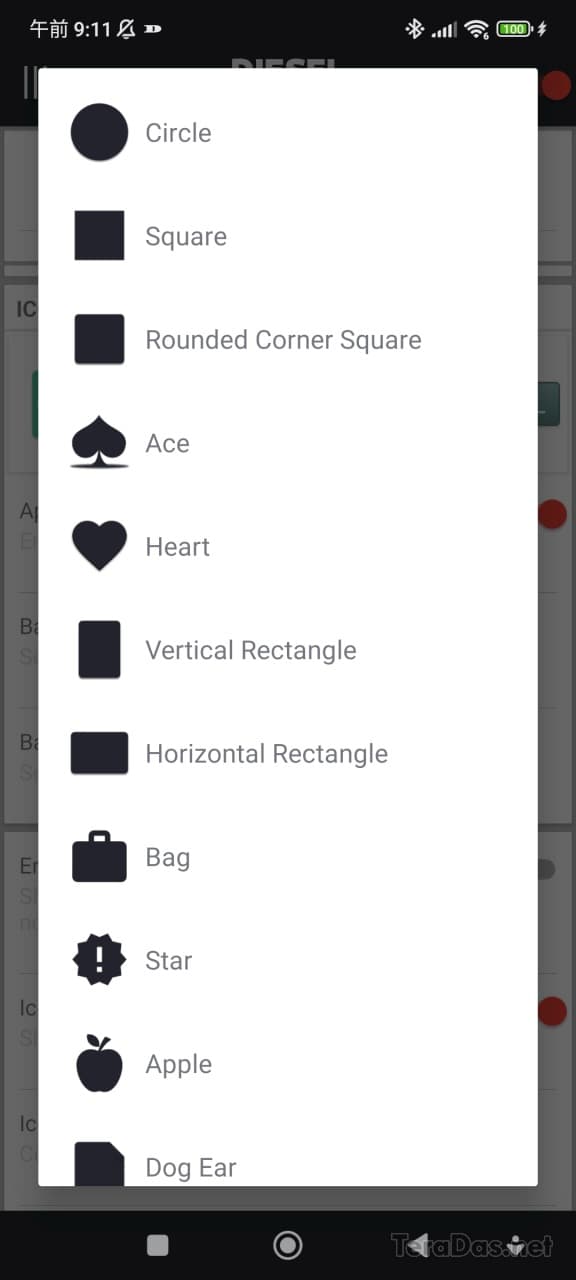The height and width of the screenshot is (1280, 576).
Task: Toggle the red switch beside the Star row
Action: click(x=552, y=1011)
